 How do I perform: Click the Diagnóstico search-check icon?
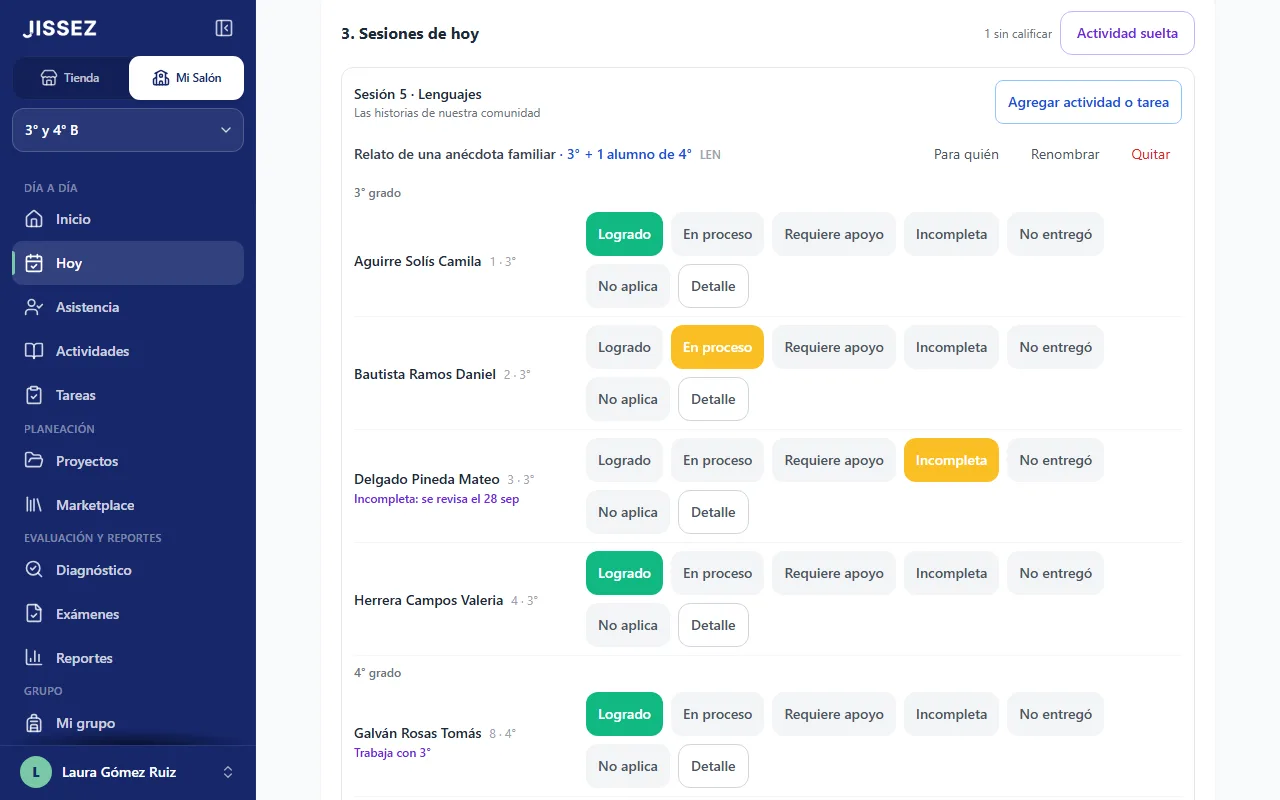(34, 570)
